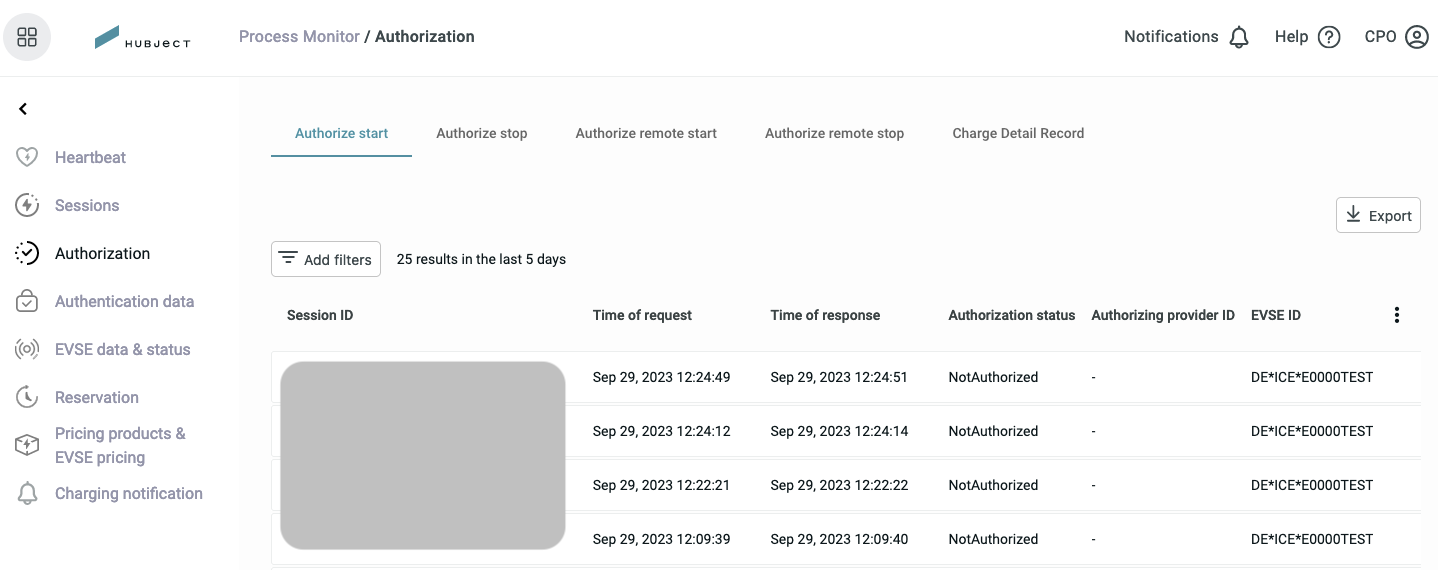Open the app grid menu icon
Screen dimensions: 1438x570
coord(27,37)
